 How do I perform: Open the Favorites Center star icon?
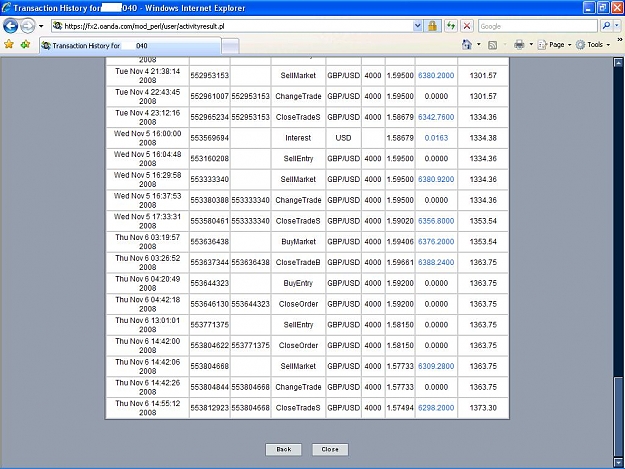9,44
